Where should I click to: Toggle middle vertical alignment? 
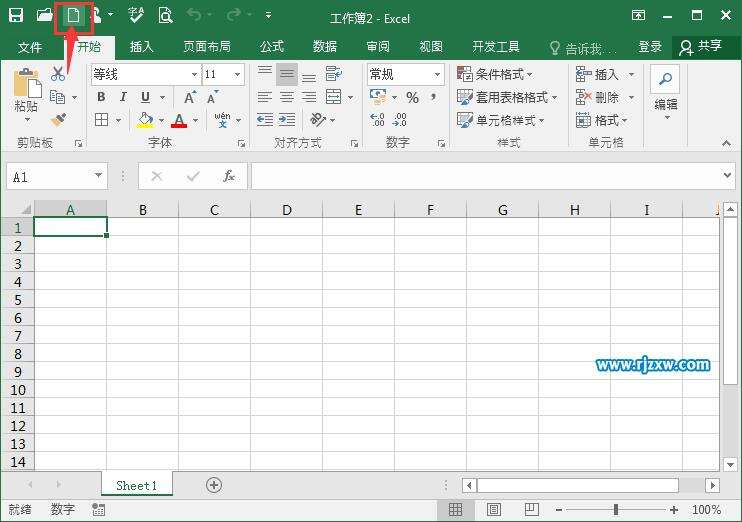[x=287, y=73]
